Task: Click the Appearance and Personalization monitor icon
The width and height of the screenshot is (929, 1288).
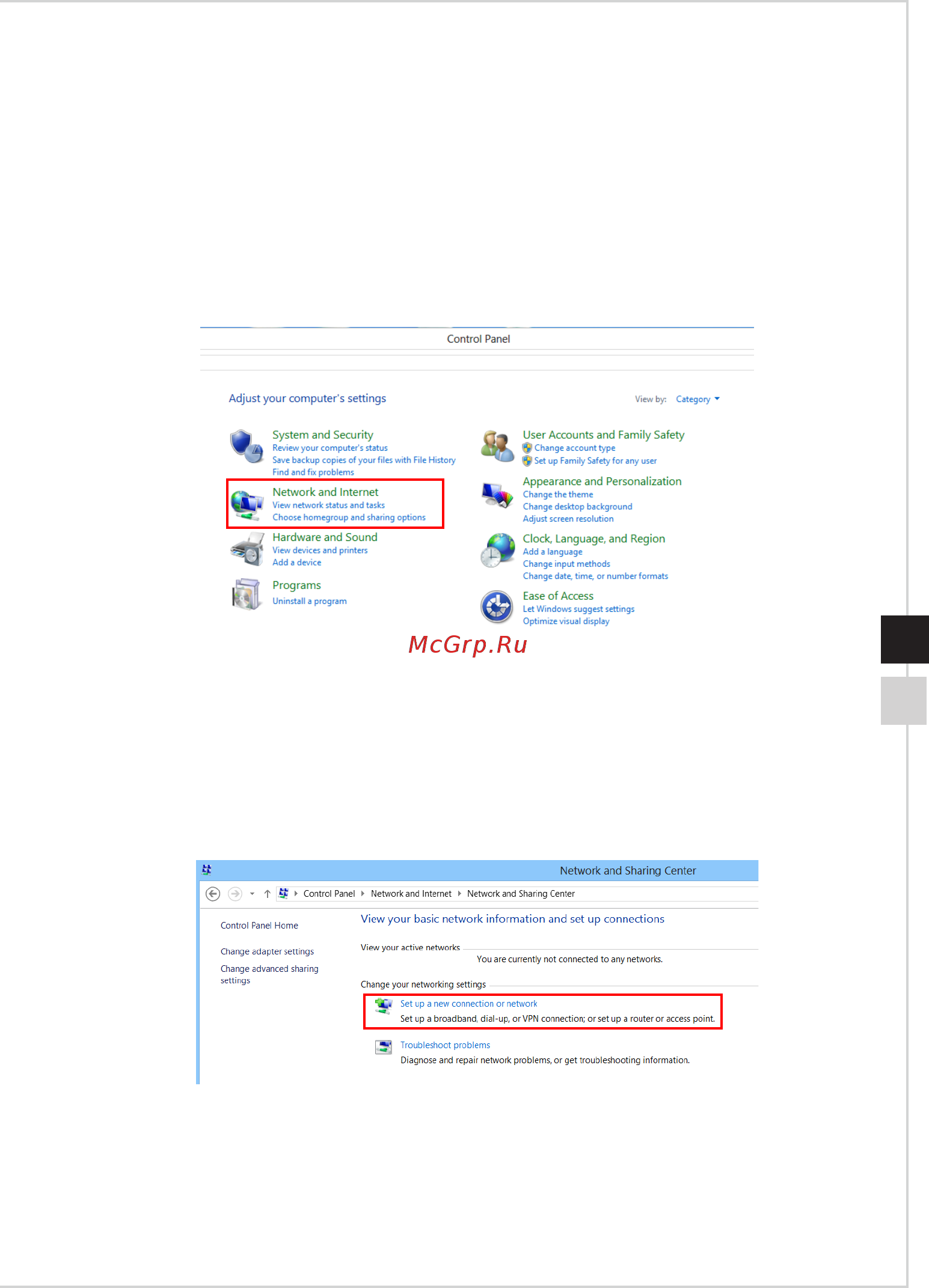Action: 497,495
